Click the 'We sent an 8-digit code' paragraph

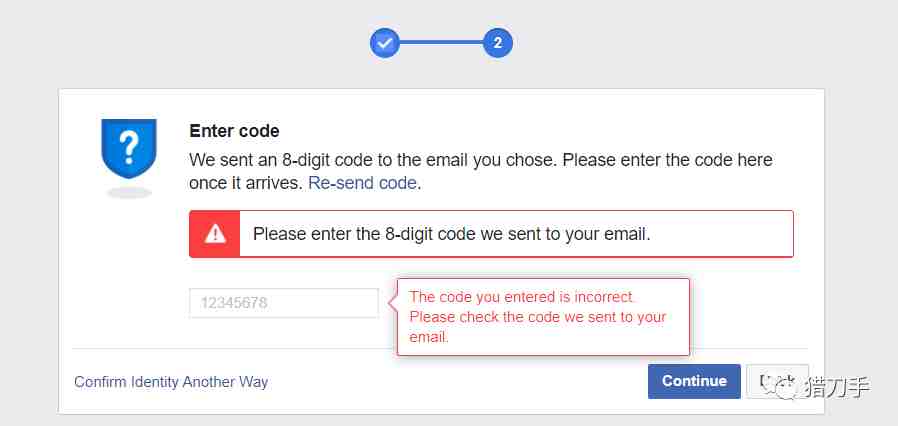coord(480,171)
